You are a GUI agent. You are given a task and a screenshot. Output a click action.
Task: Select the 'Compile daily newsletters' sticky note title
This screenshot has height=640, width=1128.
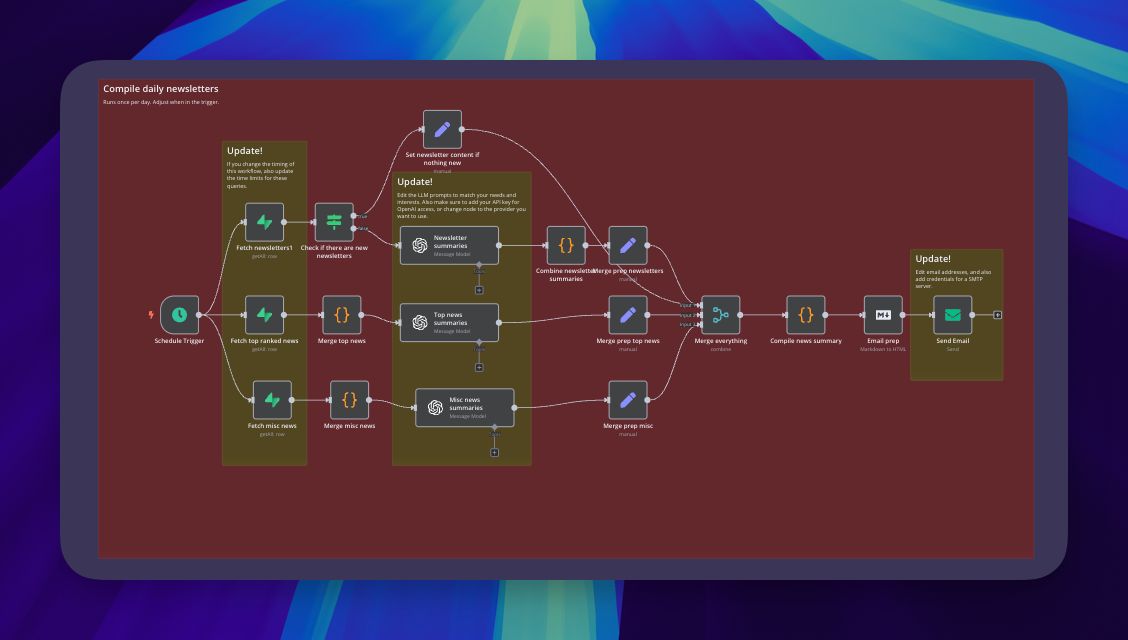pos(161,89)
